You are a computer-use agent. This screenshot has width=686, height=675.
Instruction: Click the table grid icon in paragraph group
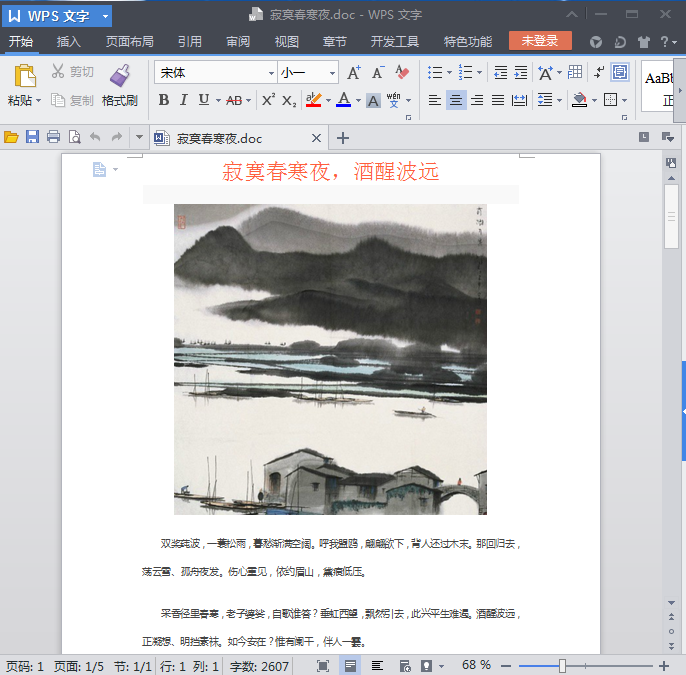[x=574, y=72]
